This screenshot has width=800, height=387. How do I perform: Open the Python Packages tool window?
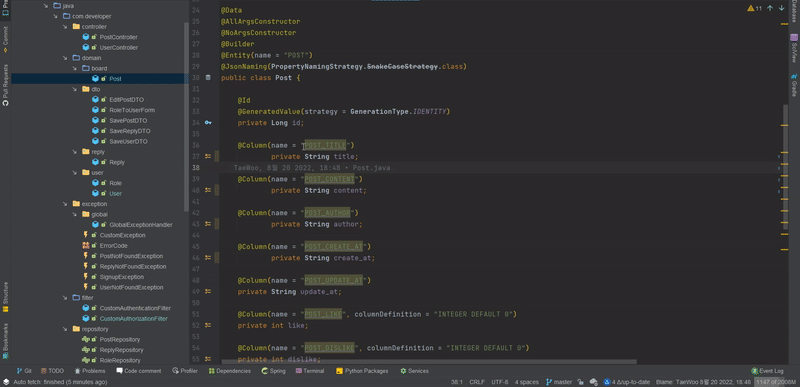(x=362, y=371)
